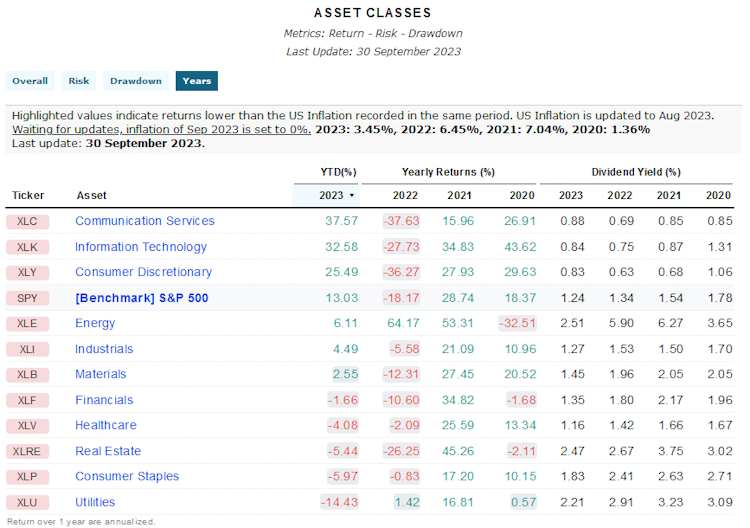Click the XLF ticker badge

pos(27,401)
